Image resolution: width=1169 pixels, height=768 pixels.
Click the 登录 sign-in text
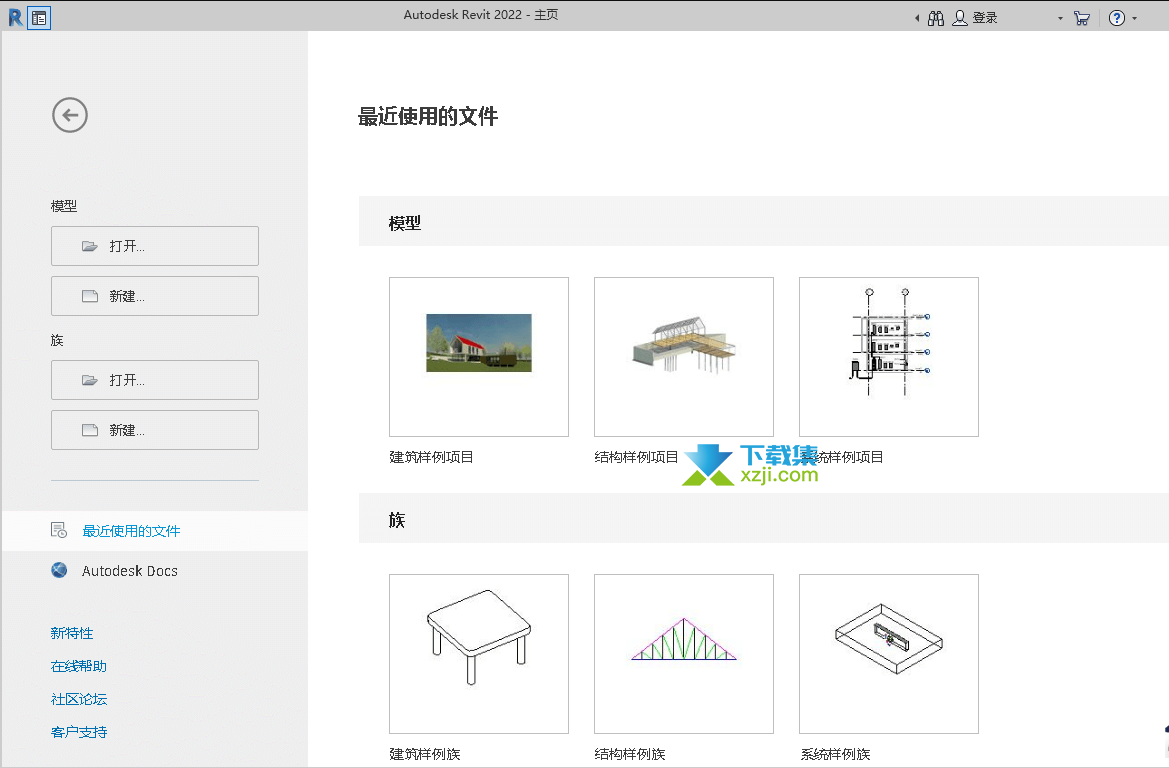pos(985,18)
